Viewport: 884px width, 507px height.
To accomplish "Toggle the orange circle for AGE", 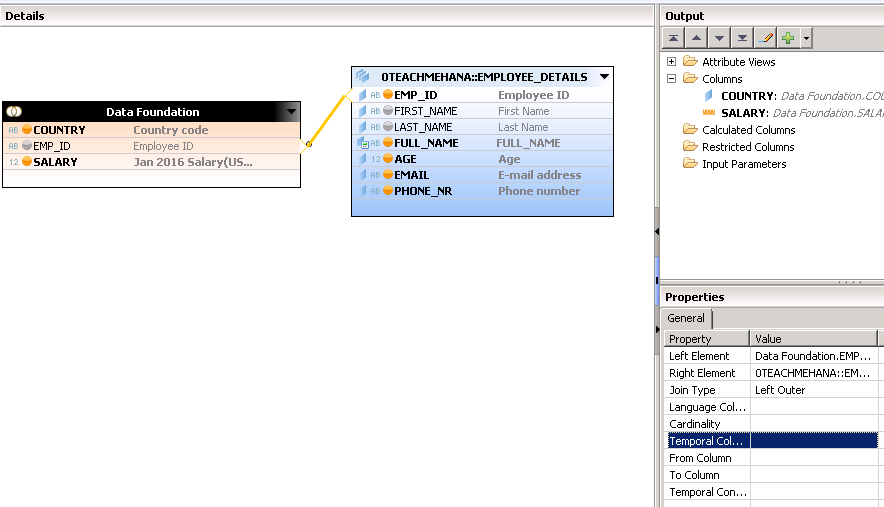I will (x=388, y=159).
